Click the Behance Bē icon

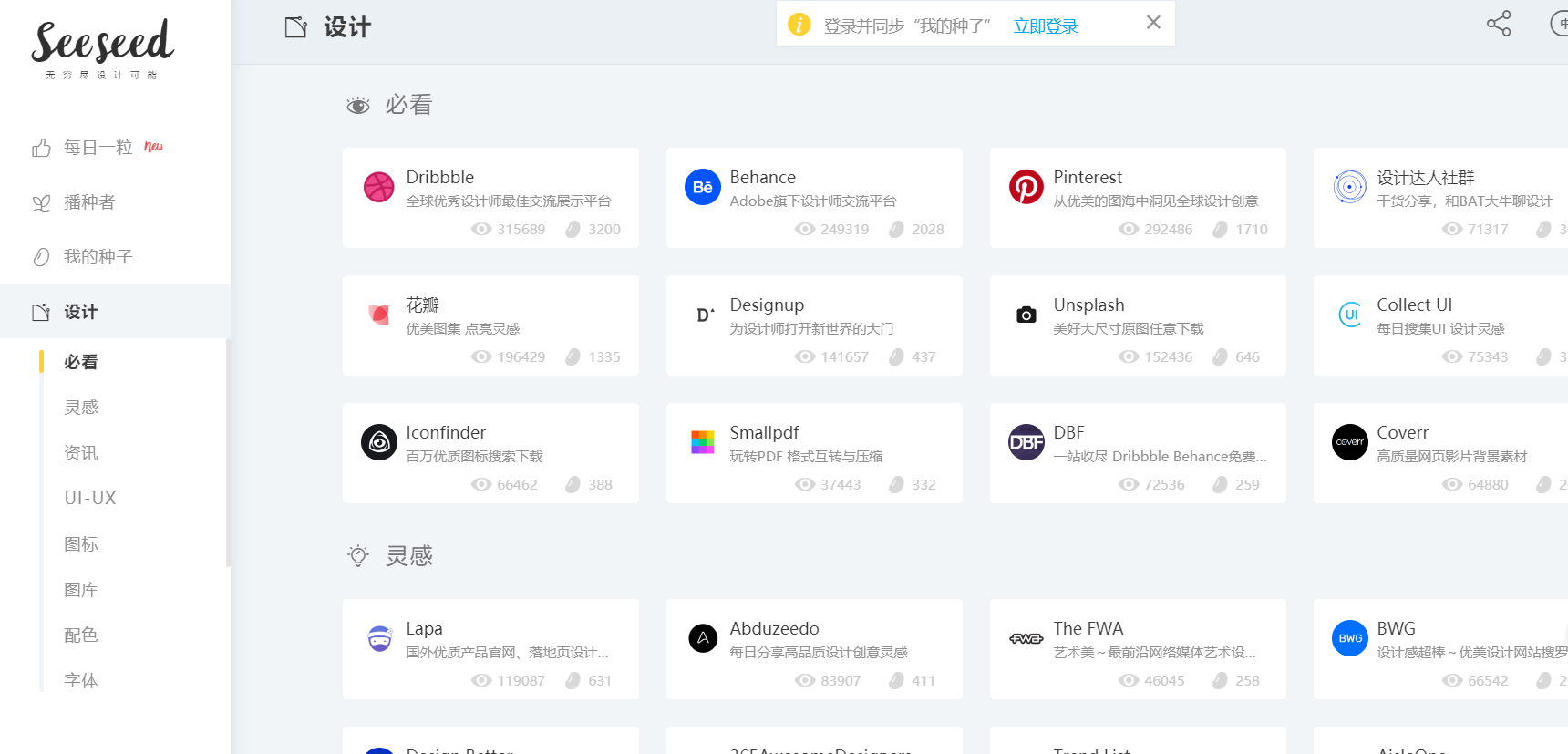pyautogui.click(x=702, y=187)
